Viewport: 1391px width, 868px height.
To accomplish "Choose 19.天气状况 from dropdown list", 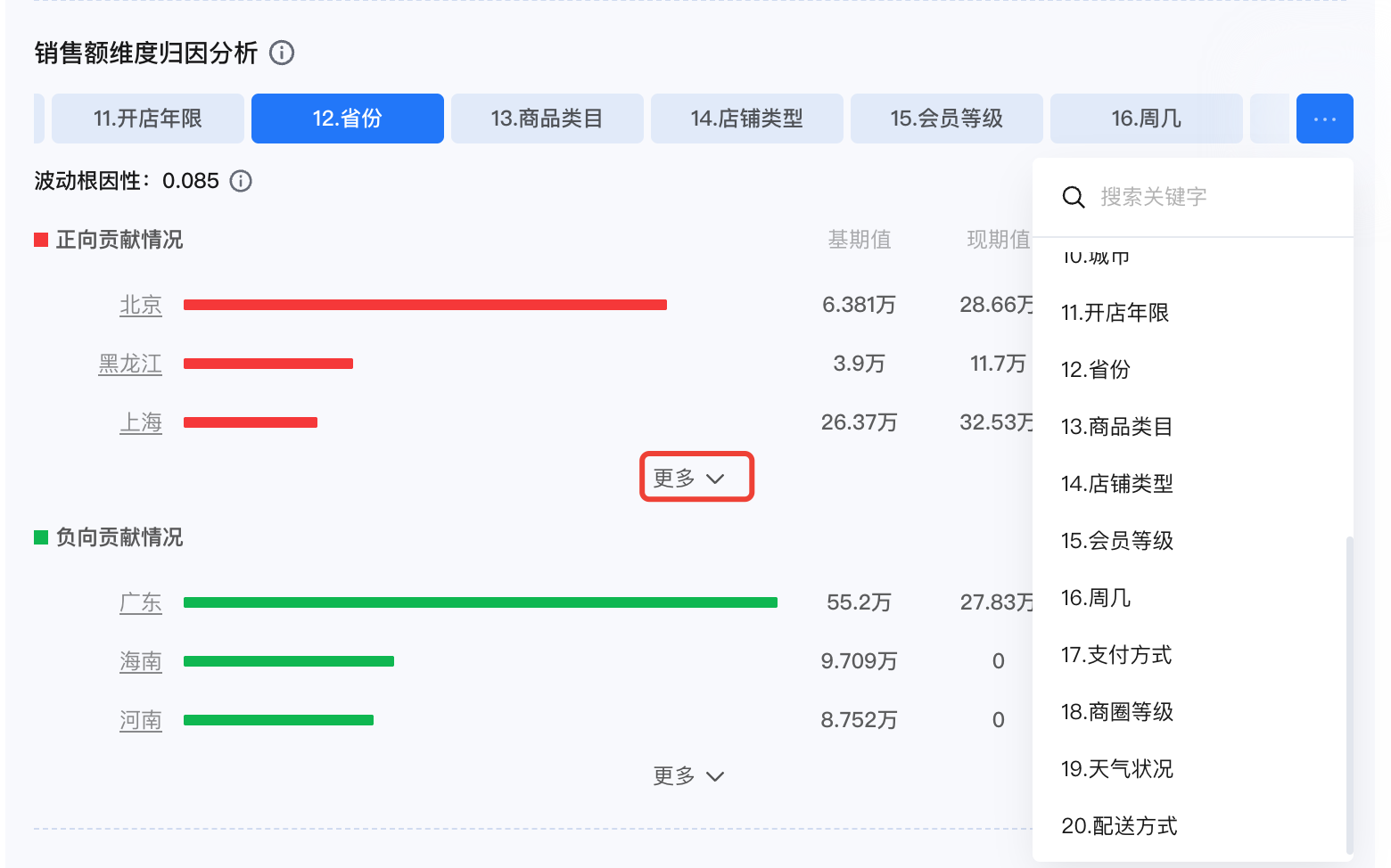I will click(x=1117, y=769).
